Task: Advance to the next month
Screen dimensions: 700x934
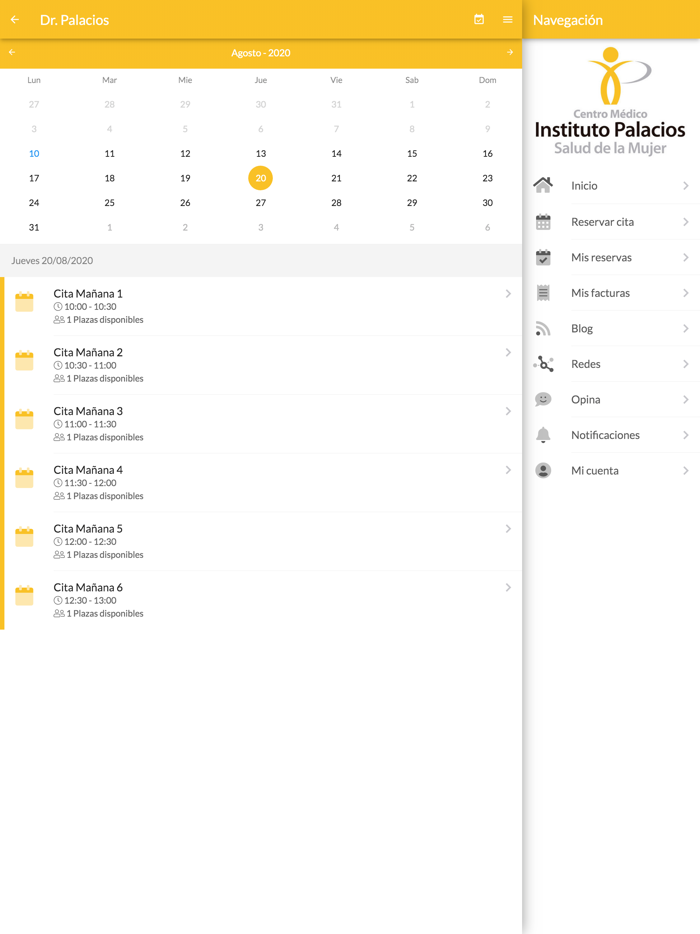Action: coord(508,53)
